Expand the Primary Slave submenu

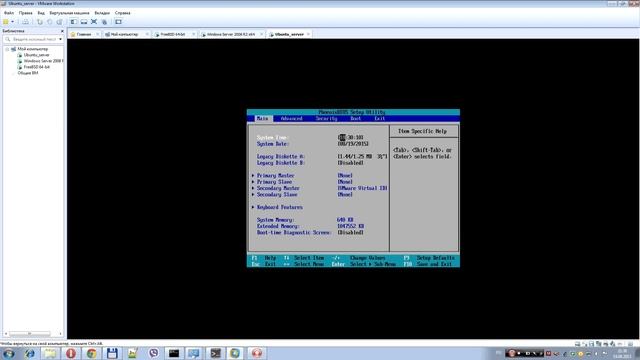point(274,182)
